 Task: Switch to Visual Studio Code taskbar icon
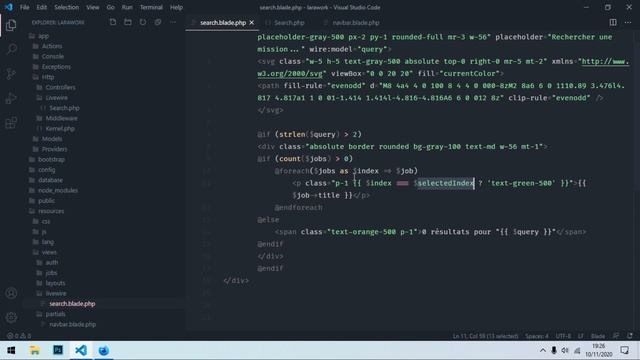point(81,350)
